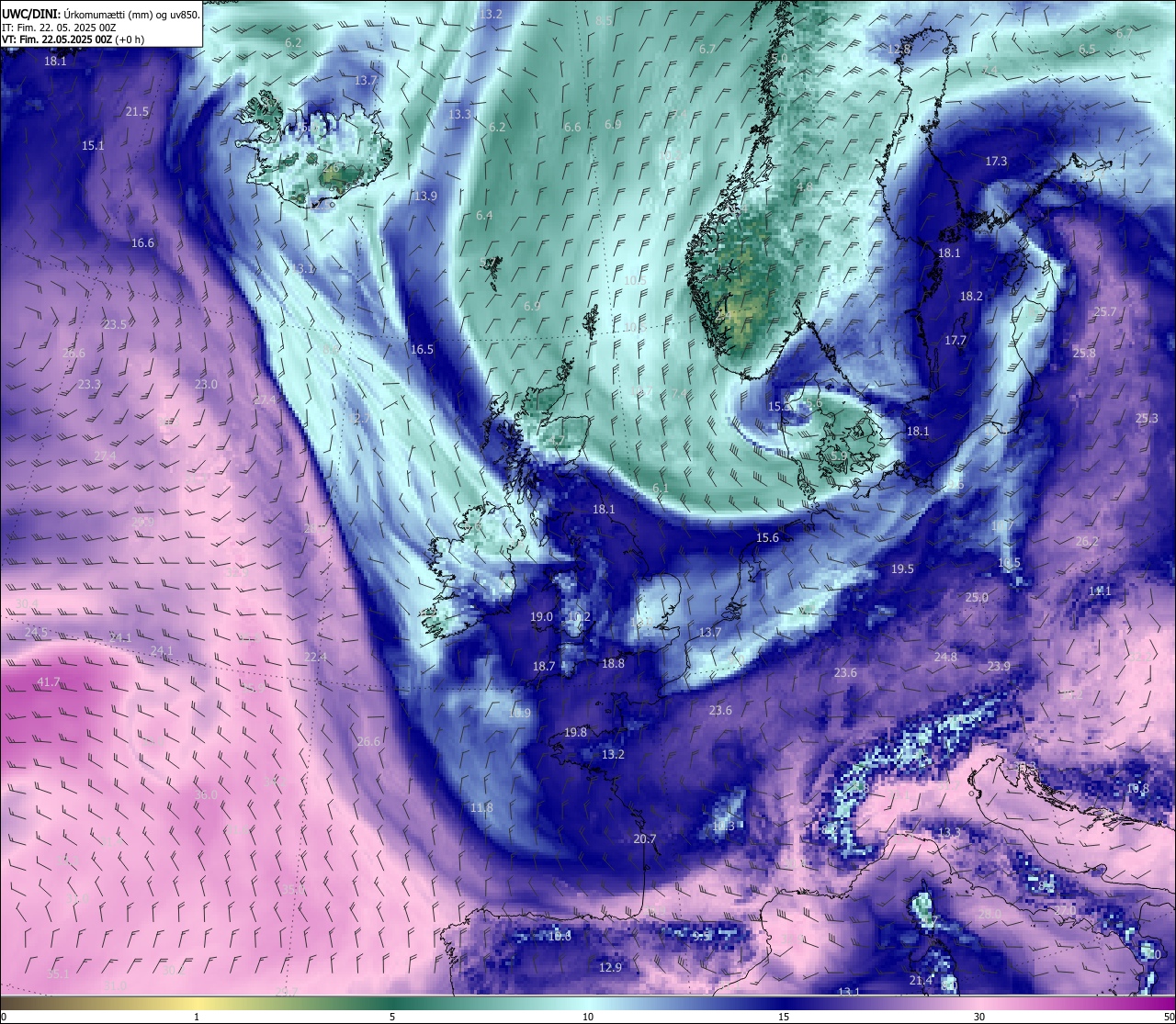1176x1024 pixels.
Task: Click the 26.2 value label
Action: click(x=1087, y=541)
